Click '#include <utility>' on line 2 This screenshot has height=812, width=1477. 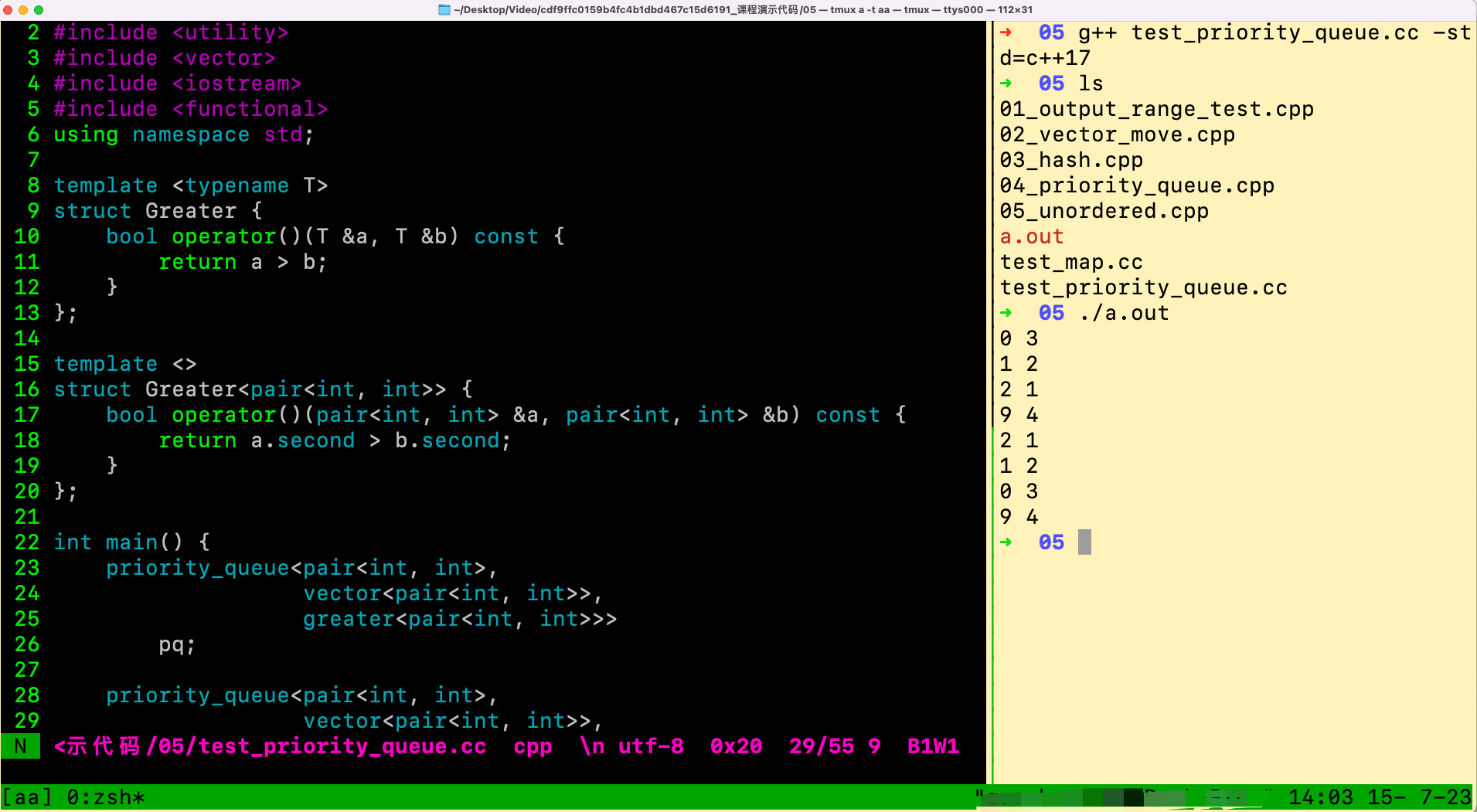171,32
